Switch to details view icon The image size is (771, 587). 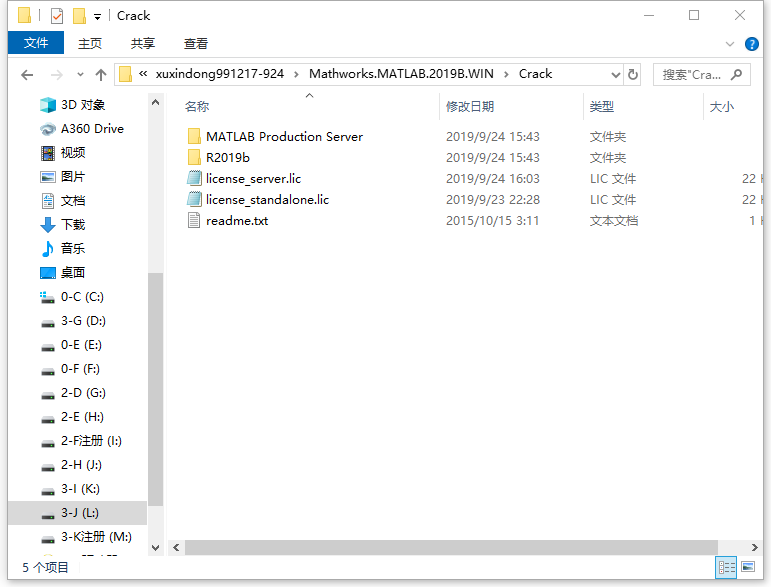(x=726, y=568)
